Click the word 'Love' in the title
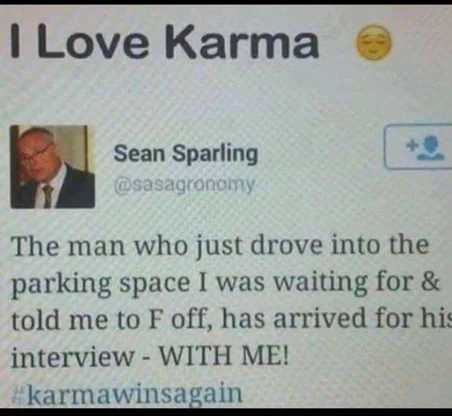 click(x=93, y=43)
